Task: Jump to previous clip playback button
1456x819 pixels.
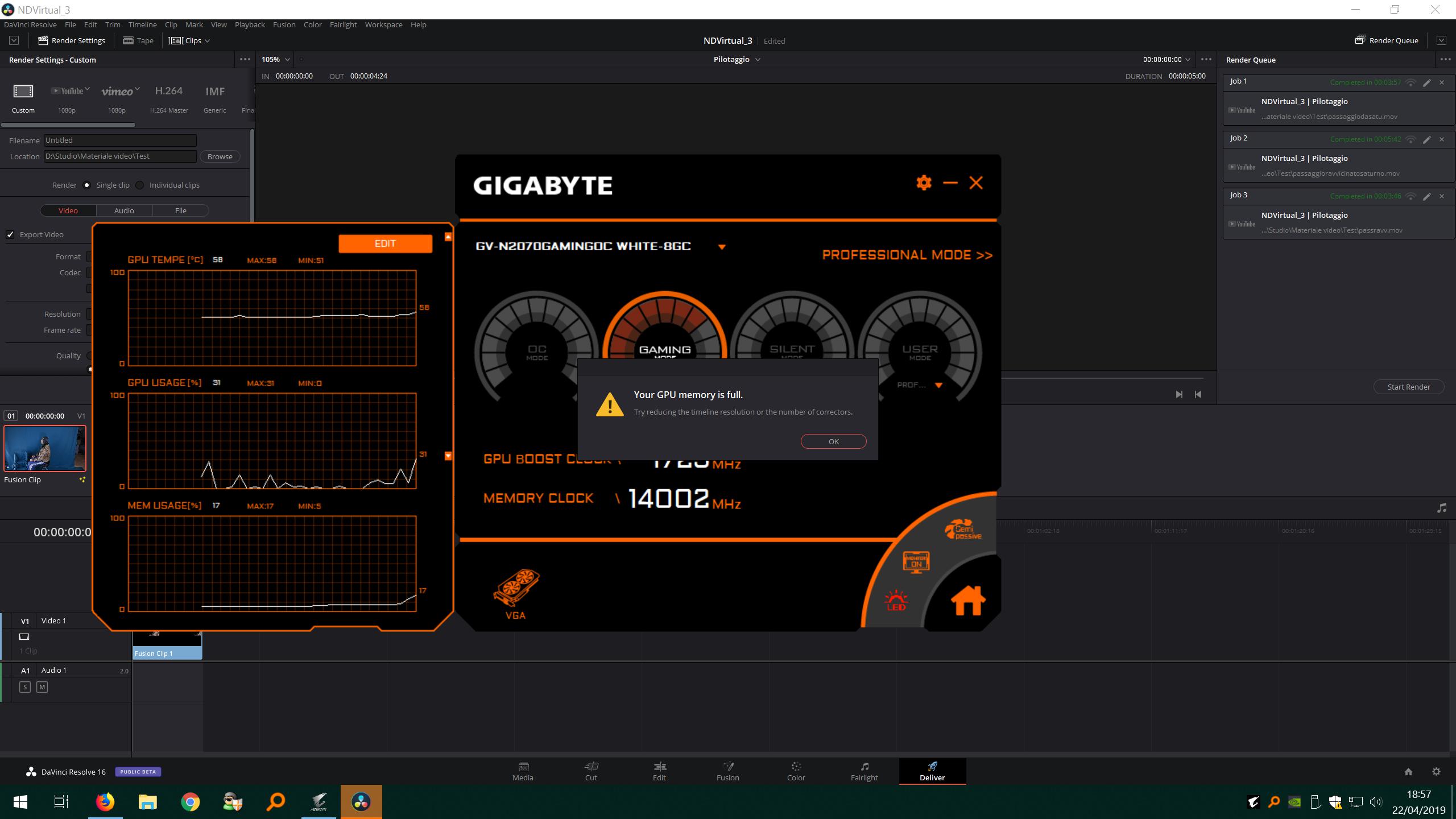Action: pos(1198,394)
